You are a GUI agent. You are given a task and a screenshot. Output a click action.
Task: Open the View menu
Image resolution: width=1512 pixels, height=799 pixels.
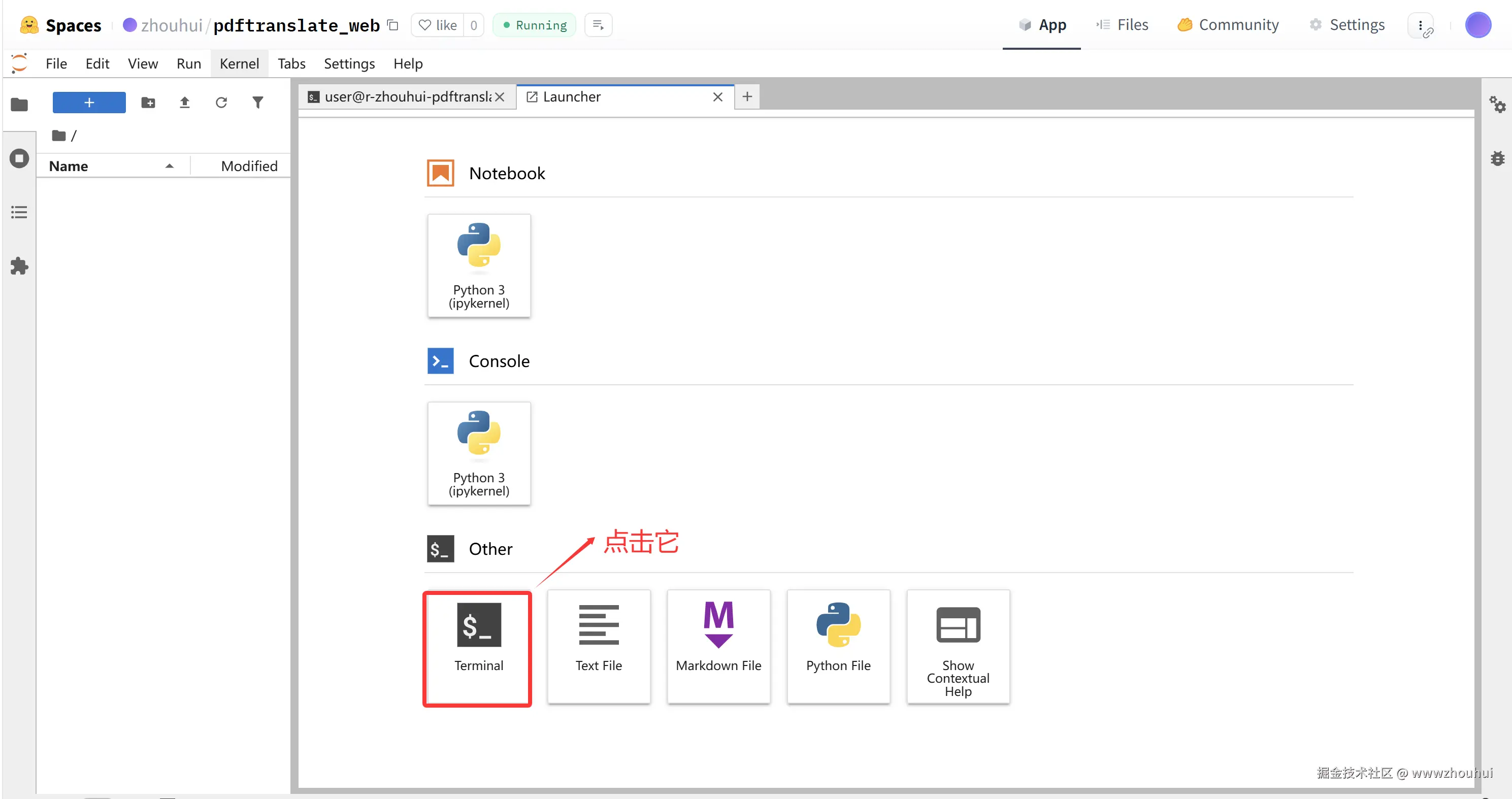coord(143,63)
